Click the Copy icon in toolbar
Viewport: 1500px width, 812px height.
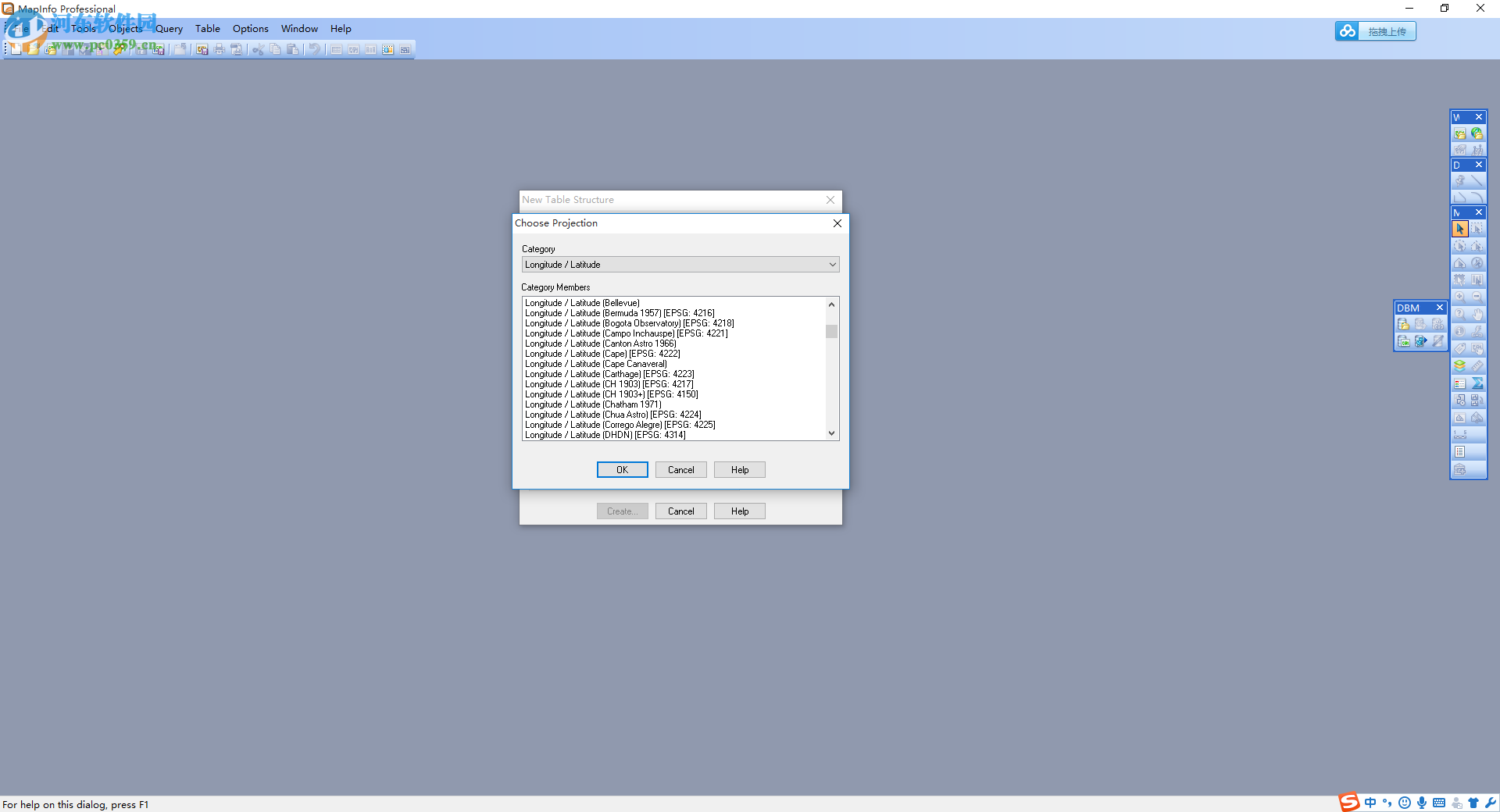[275, 49]
